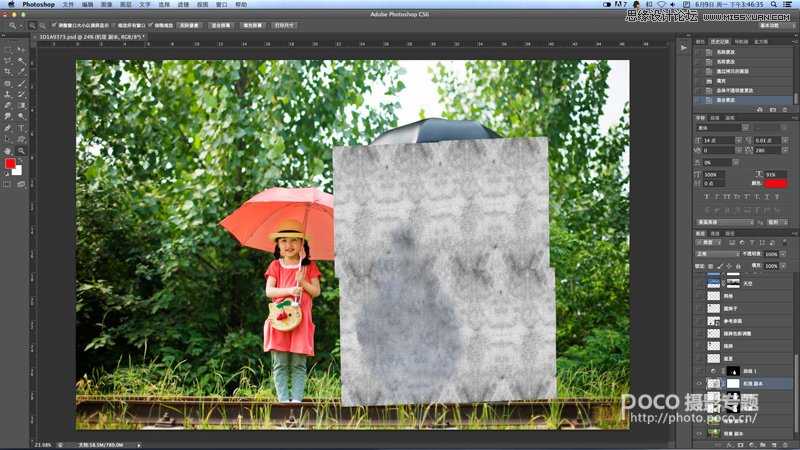Screen dimensions: 800x450
Task: Select the Rectangular Marquee tool
Action: [x=8, y=50]
